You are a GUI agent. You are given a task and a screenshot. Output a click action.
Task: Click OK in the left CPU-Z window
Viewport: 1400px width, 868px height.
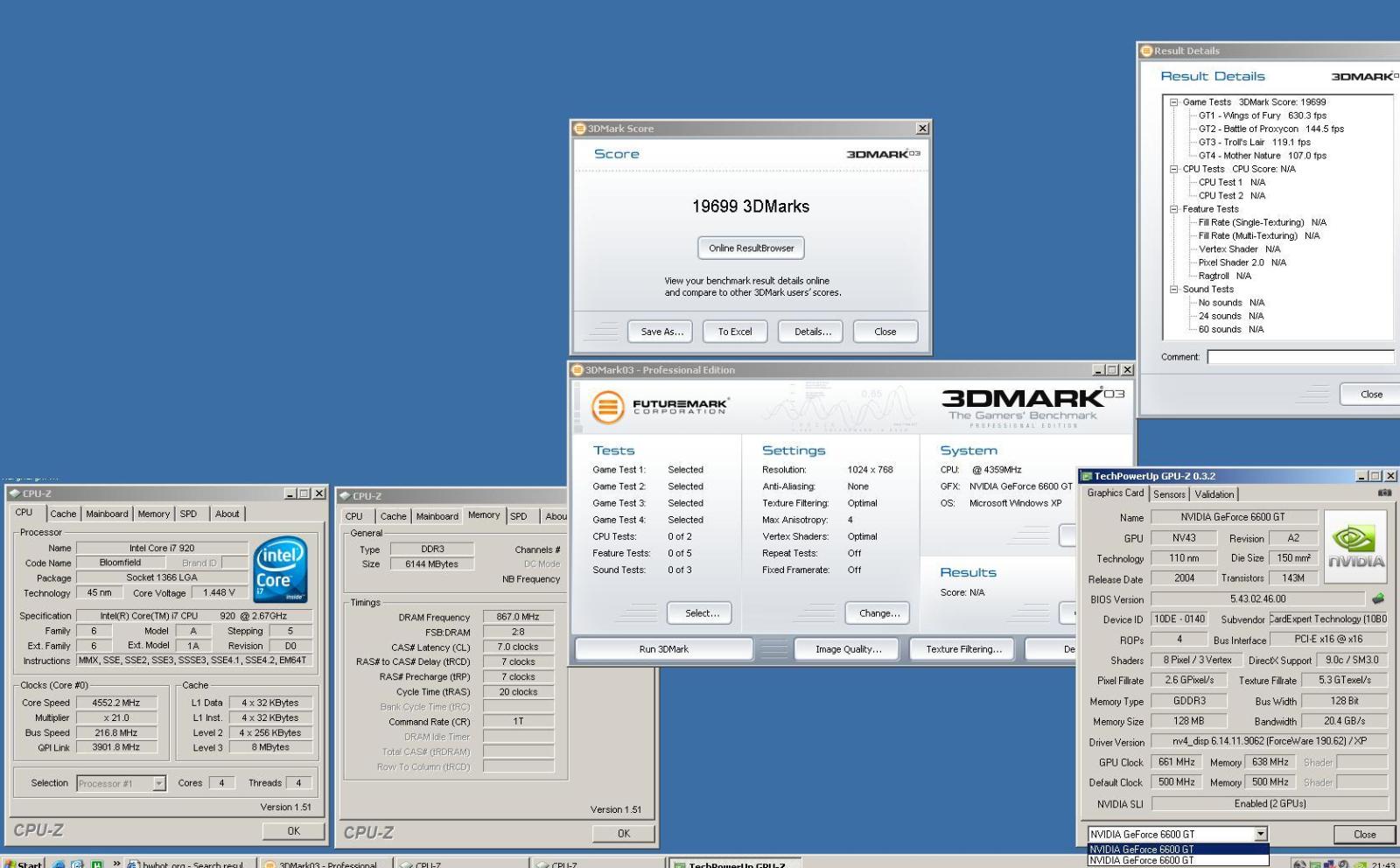click(293, 831)
